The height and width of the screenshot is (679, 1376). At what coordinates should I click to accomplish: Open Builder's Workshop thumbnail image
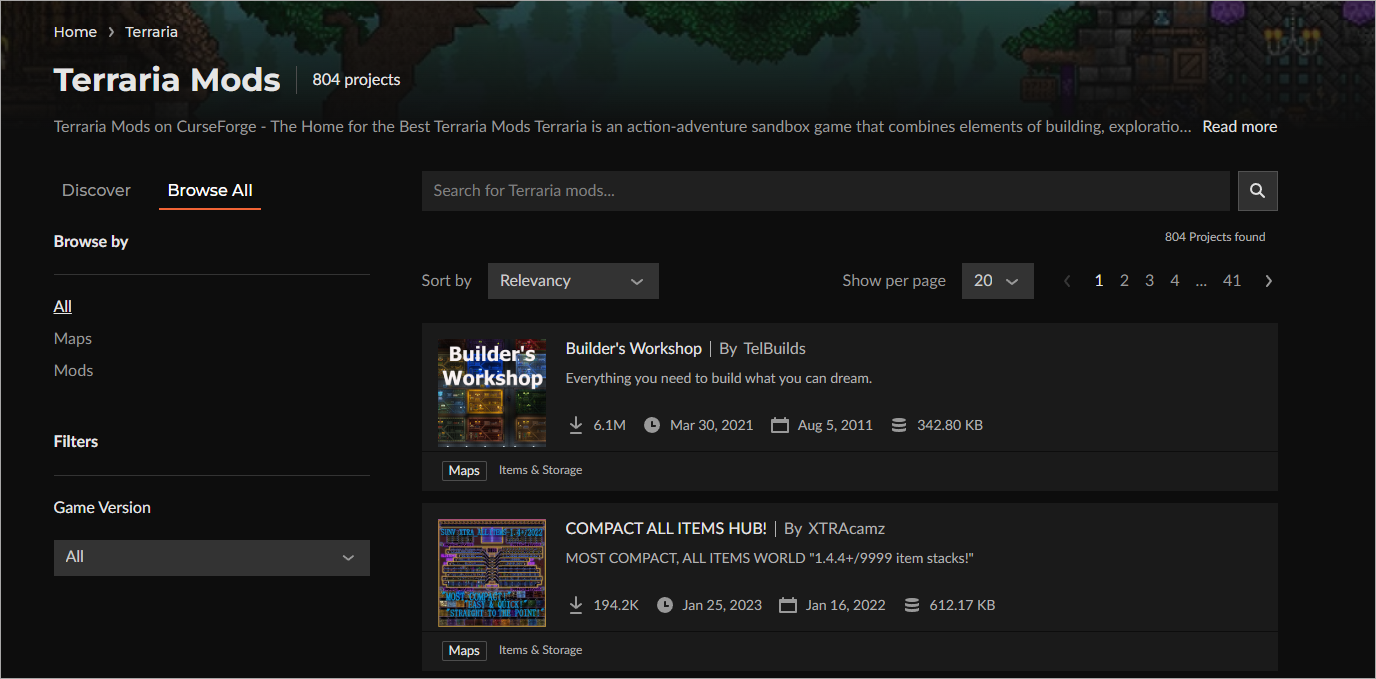pos(492,393)
